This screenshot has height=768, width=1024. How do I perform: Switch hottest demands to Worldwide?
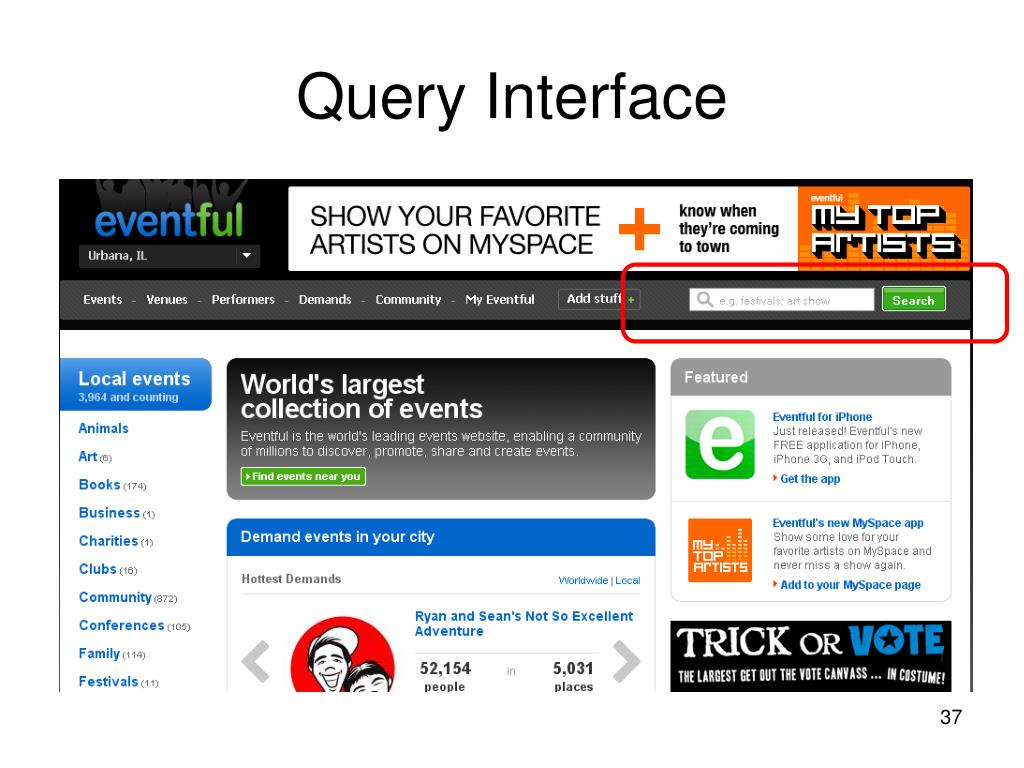coord(583,580)
